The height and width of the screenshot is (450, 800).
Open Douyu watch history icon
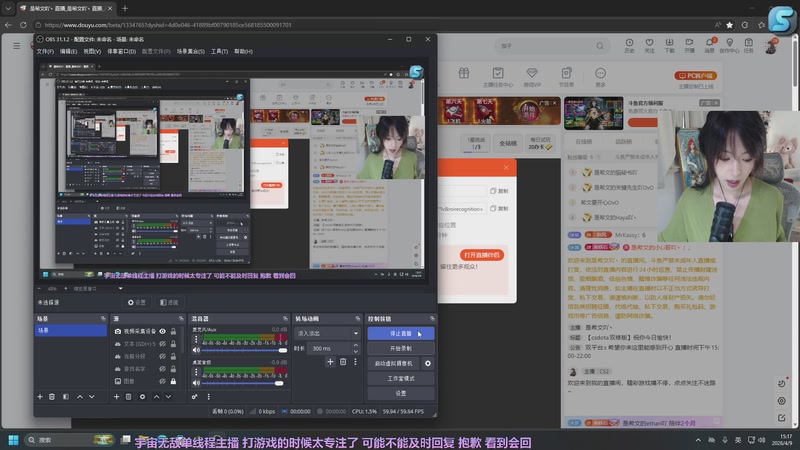tap(630, 45)
